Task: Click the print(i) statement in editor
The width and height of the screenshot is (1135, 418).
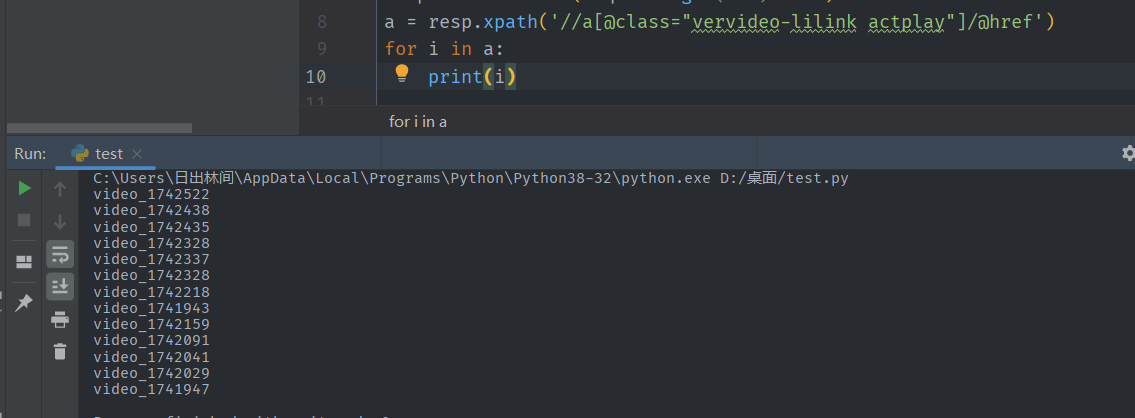Action: [x=472, y=77]
